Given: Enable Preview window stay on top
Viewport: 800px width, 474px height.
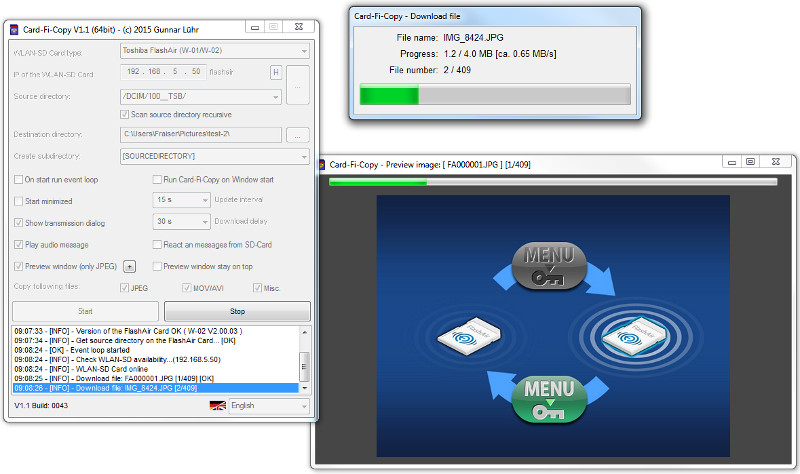Looking at the screenshot, I should pos(157,266).
